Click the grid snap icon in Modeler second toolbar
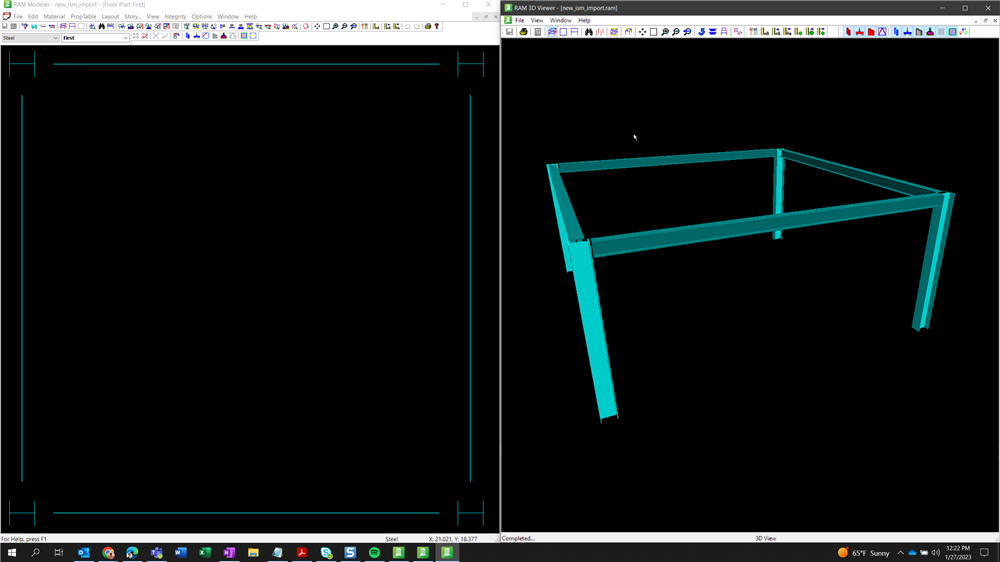This screenshot has height=562, width=1000. pos(135,36)
